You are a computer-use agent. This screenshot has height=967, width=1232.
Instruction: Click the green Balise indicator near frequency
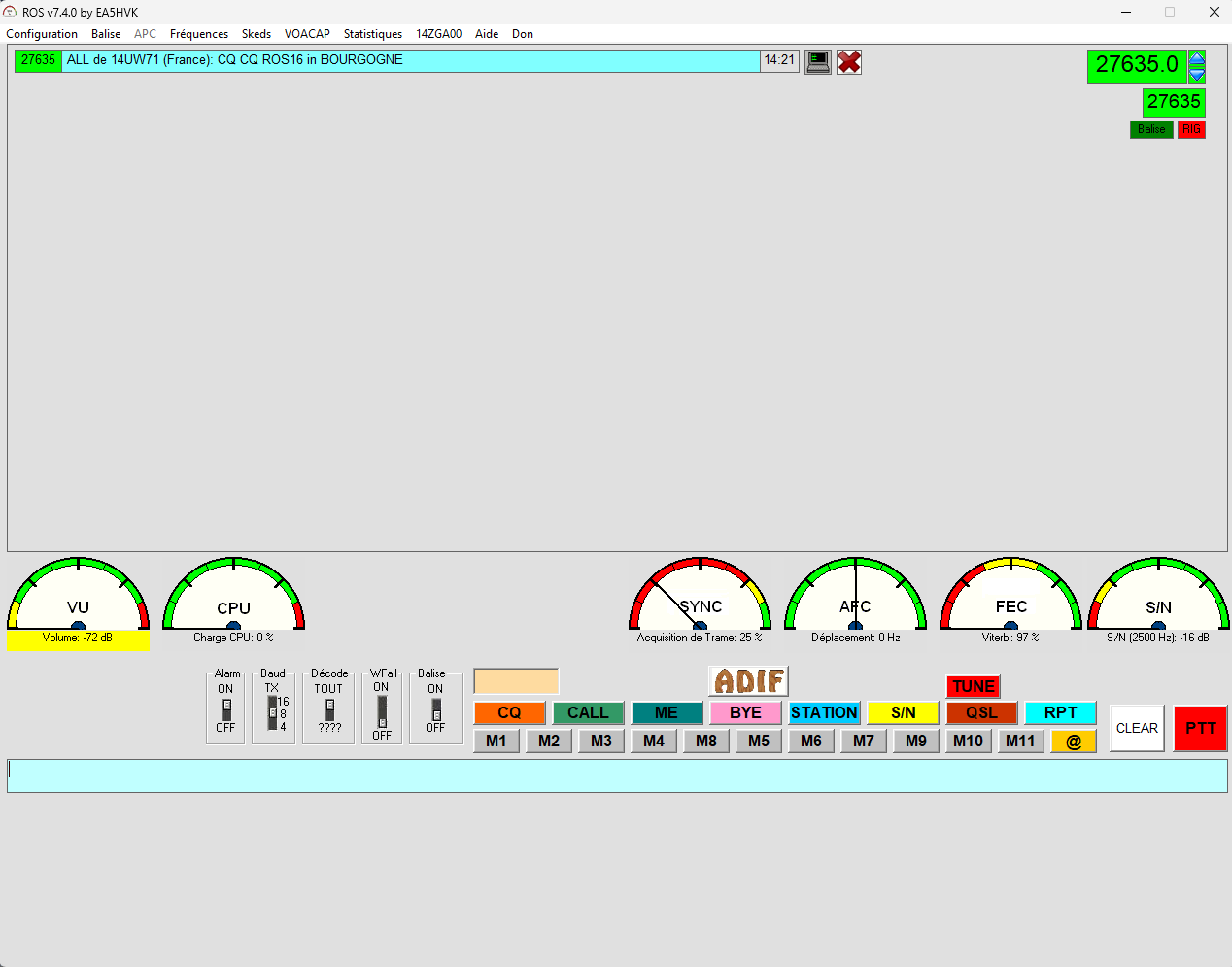pyautogui.click(x=1151, y=129)
